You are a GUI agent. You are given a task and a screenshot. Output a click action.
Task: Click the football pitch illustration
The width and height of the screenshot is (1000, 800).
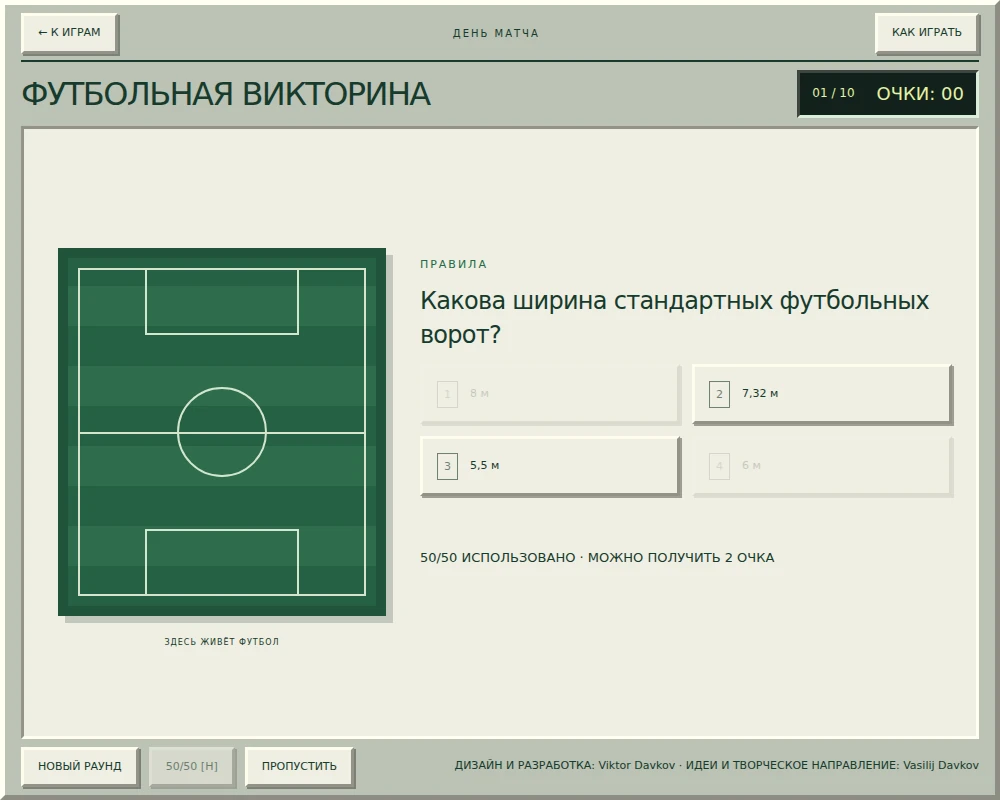[x=222, y=432]
